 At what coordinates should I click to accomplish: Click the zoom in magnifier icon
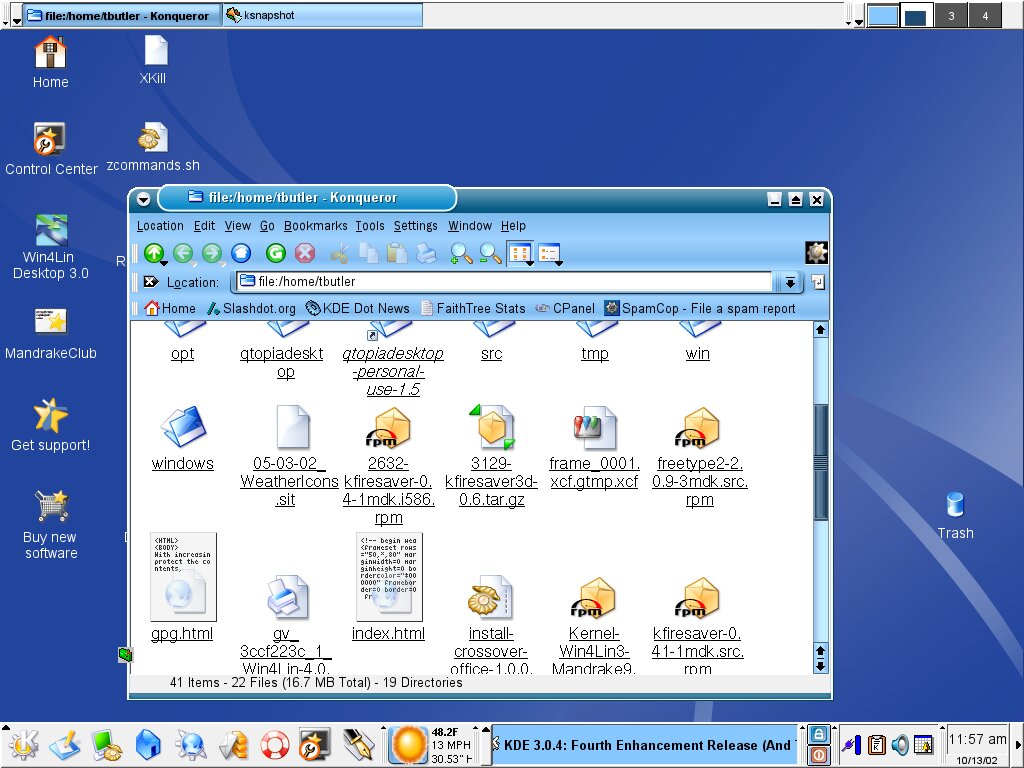[x=460, y=254]
